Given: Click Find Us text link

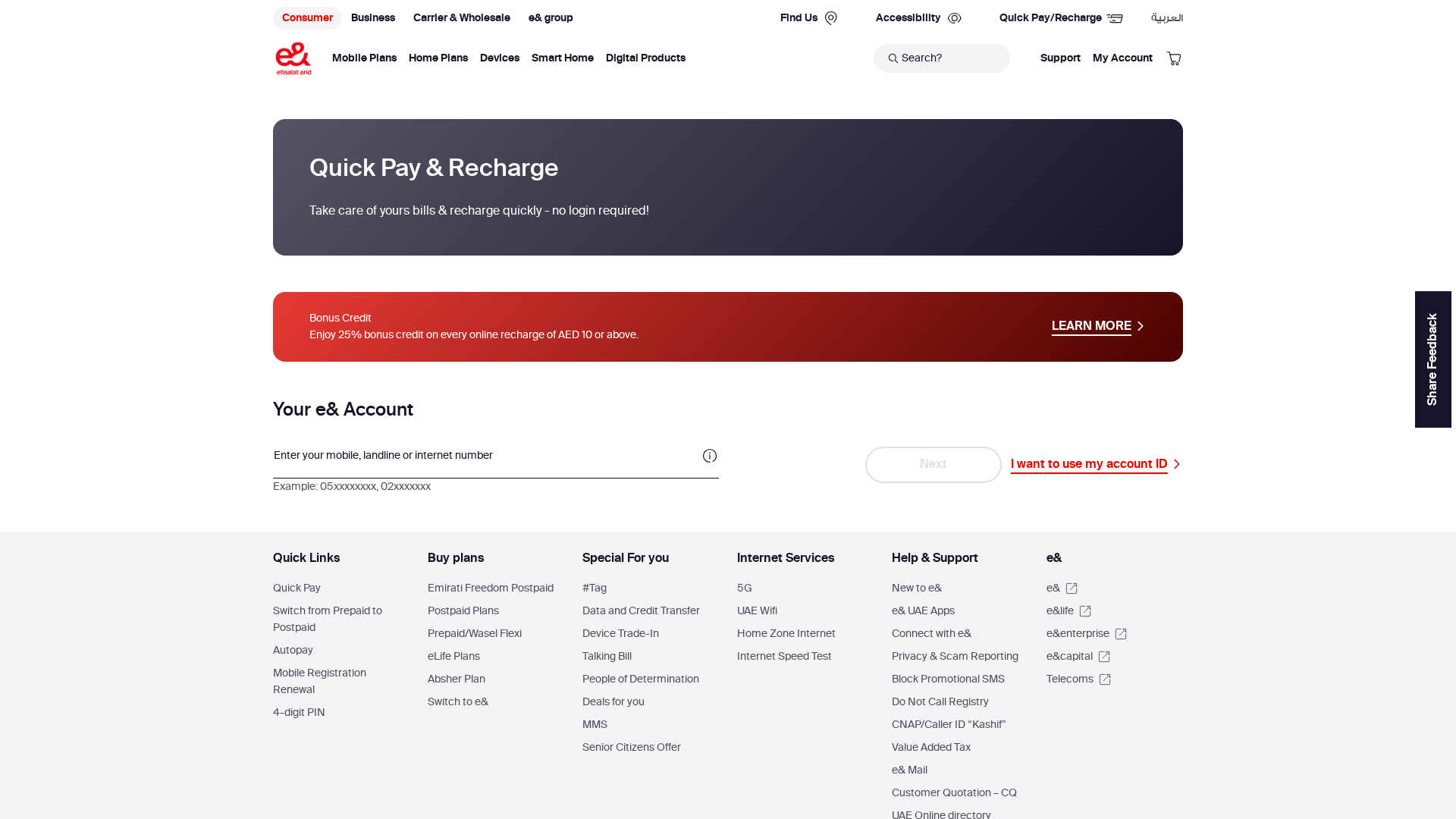Looking at the screenshot, I should pyautogui.click(x=799, y=18).
